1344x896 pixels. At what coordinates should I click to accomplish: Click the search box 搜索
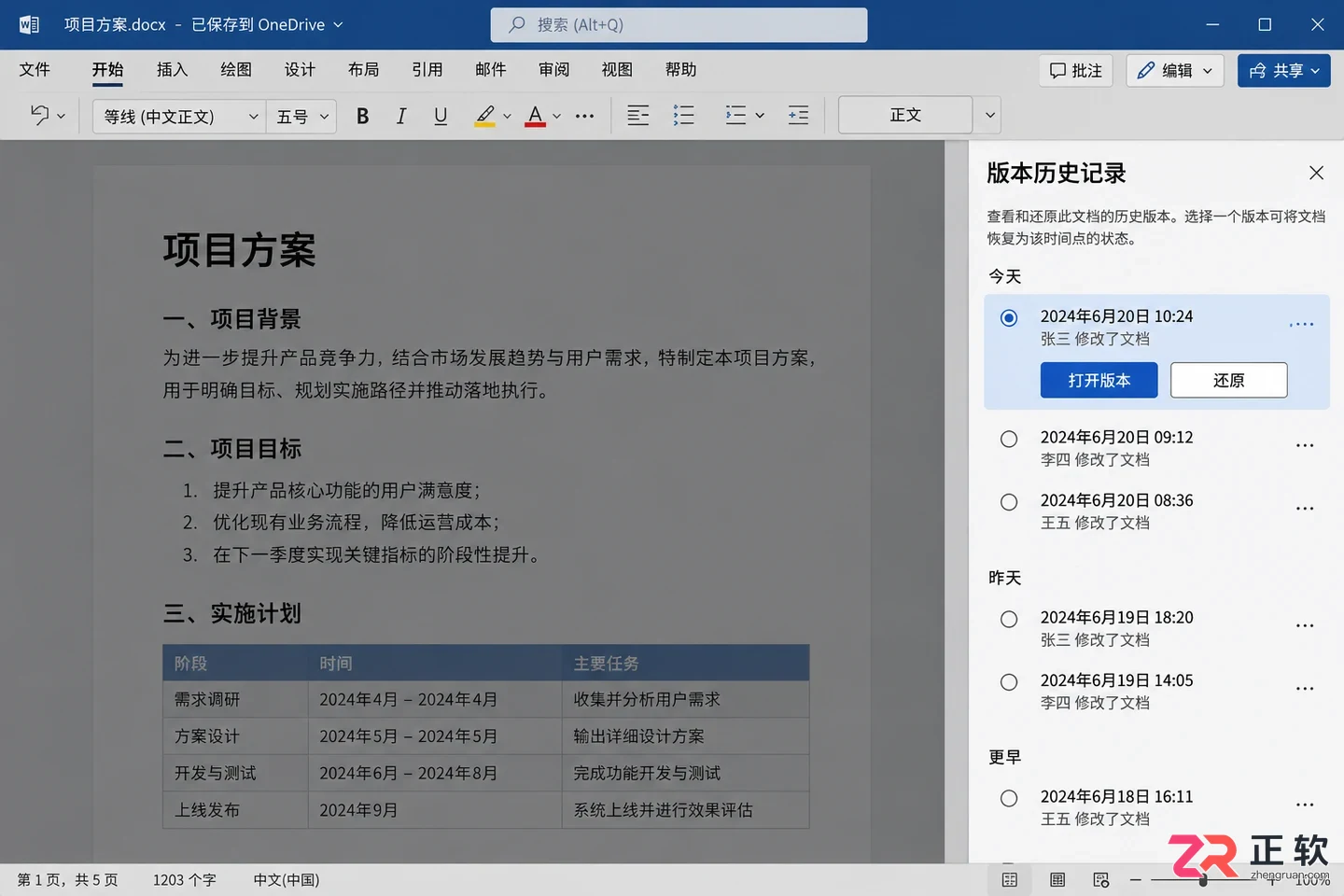pyautogui.click(x=679, y=25)
